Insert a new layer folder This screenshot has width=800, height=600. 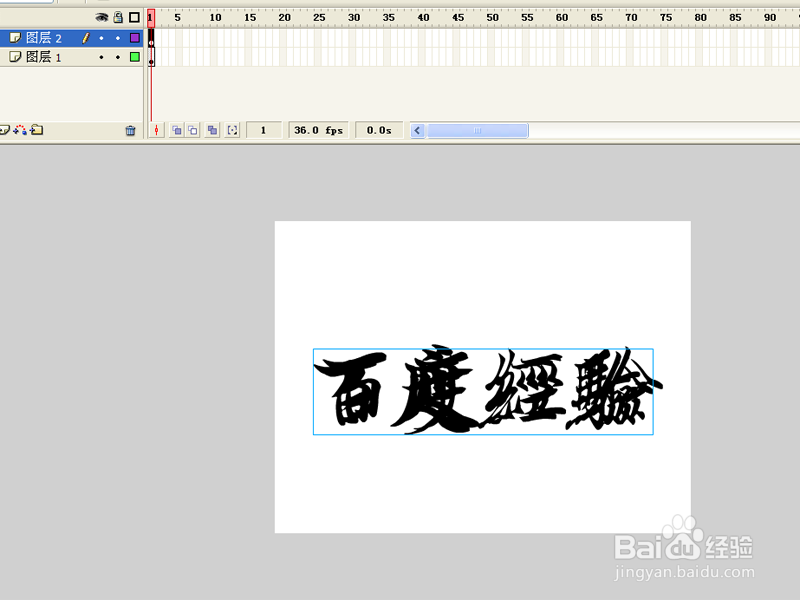(x=36, y=130)
